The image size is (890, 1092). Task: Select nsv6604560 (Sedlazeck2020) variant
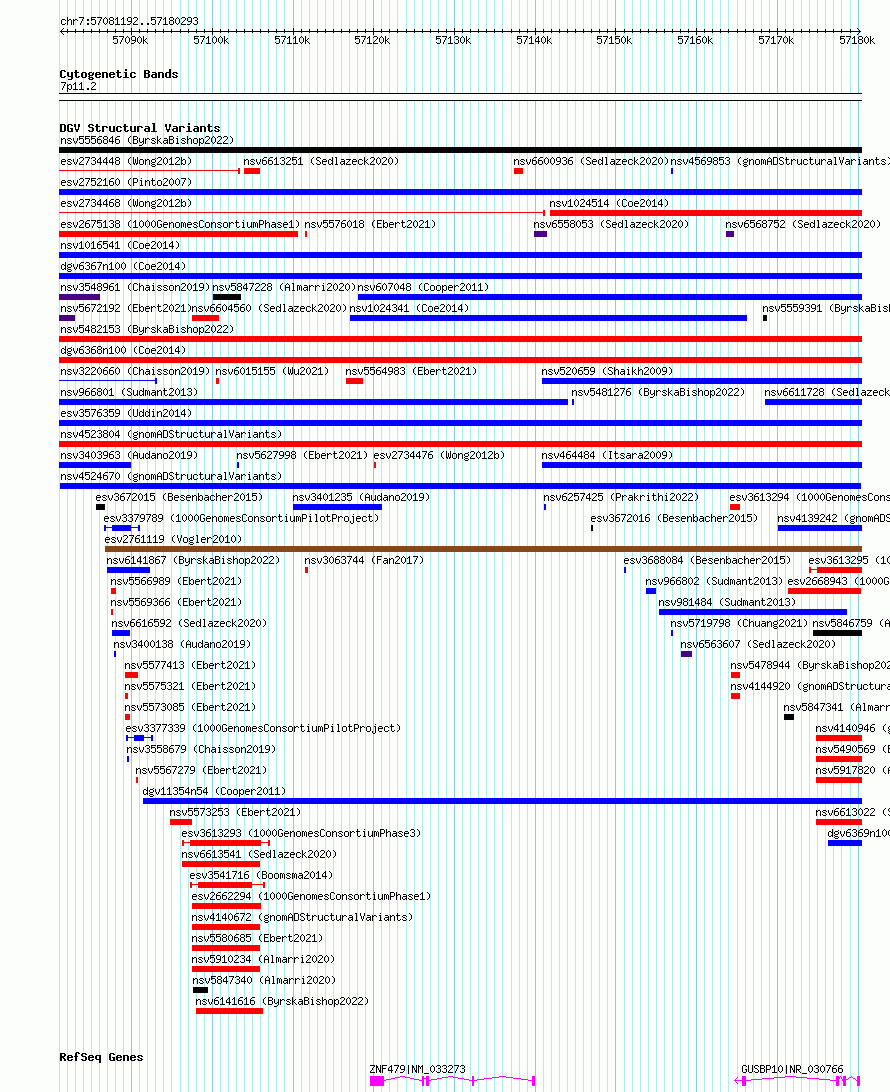coord(269,308)
